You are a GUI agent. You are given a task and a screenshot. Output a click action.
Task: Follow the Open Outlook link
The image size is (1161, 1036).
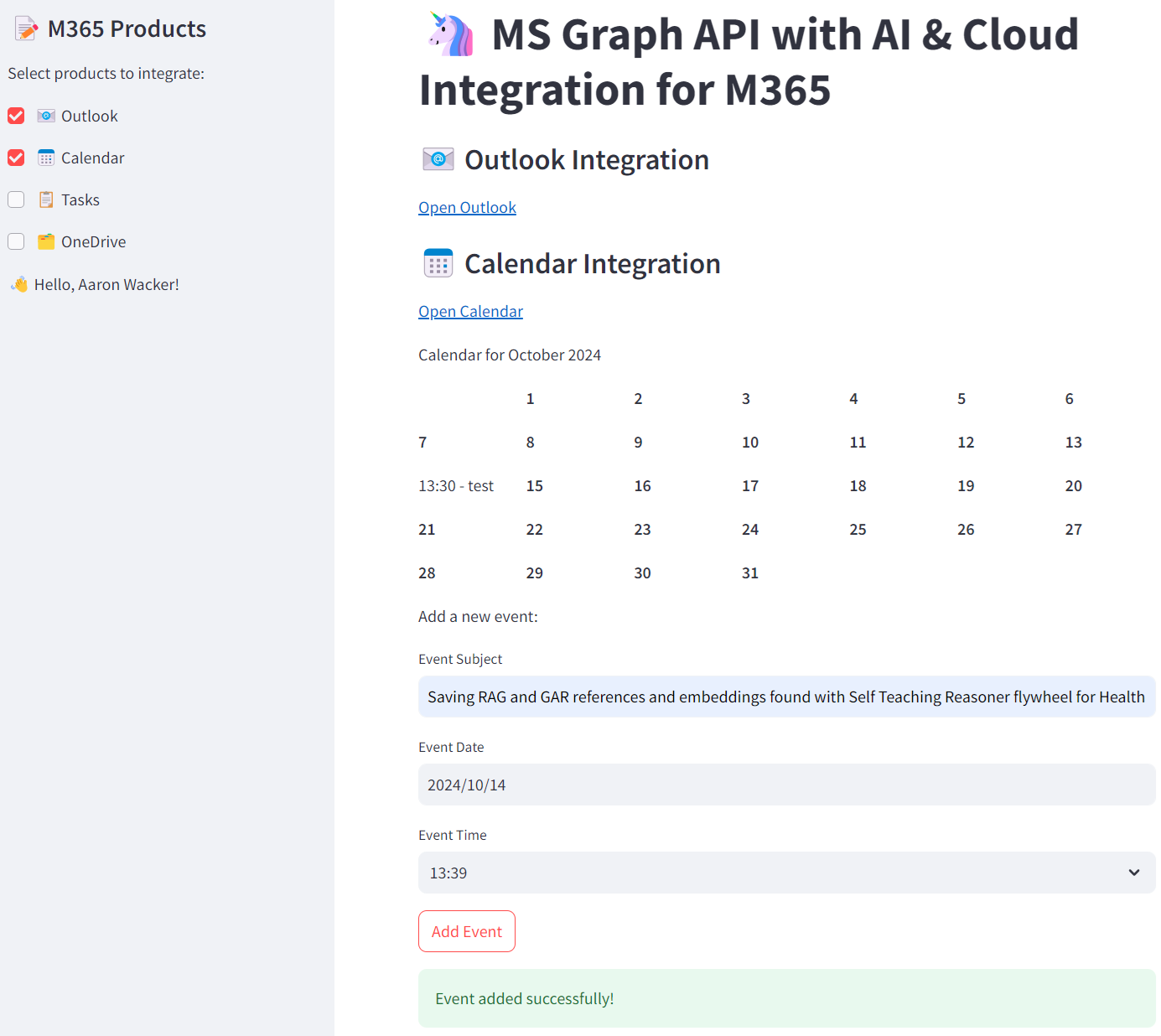(x=467, y=207)
